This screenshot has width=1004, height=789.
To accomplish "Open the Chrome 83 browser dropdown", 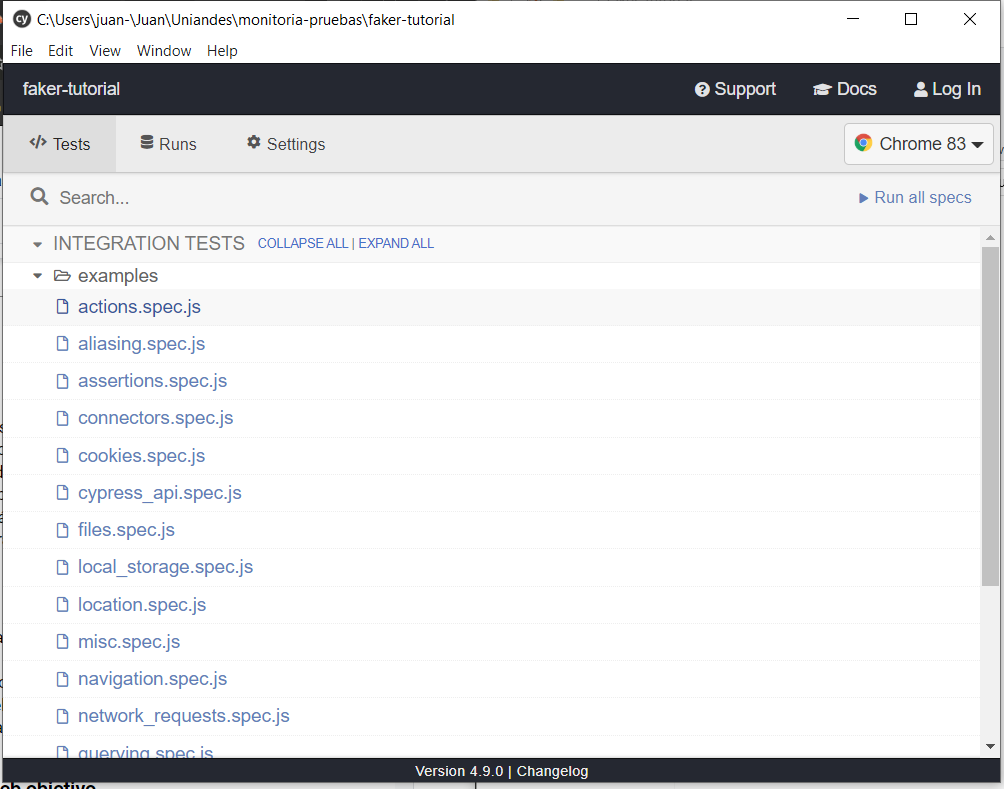I will point(919,144).
